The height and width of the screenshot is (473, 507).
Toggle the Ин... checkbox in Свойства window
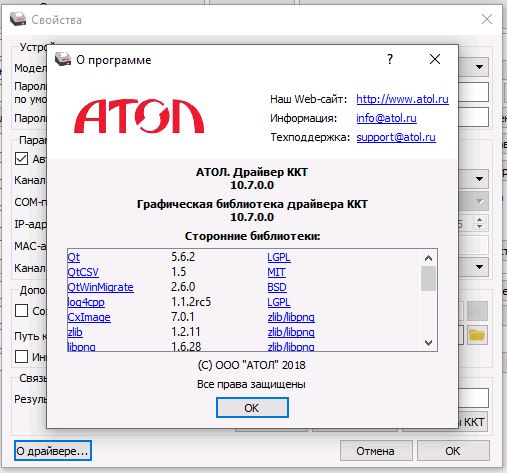click(21, 356)
